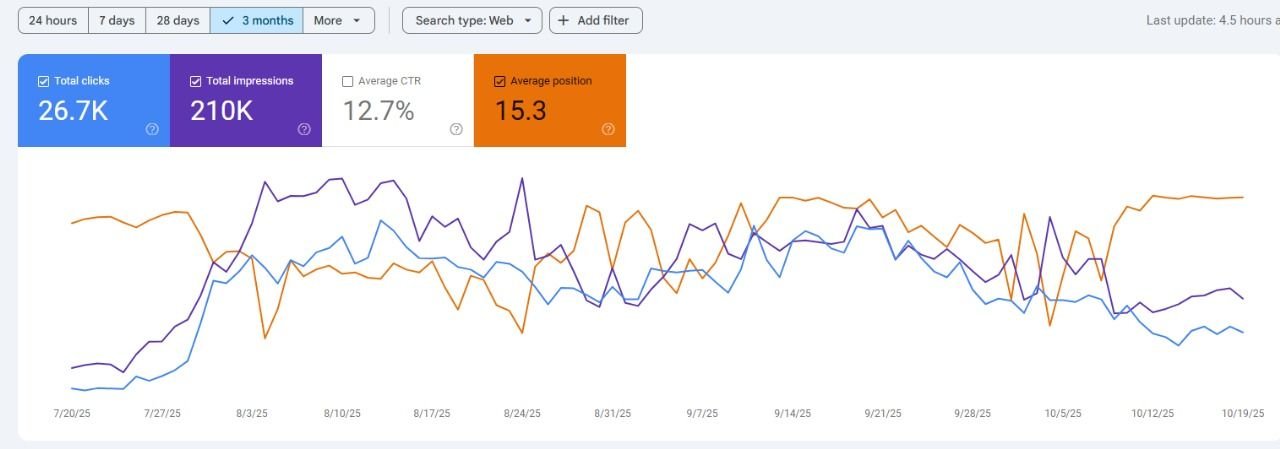Open the More date range dropdown
The width and height of the screenshot is (1280, 449).
pos(339,20)
